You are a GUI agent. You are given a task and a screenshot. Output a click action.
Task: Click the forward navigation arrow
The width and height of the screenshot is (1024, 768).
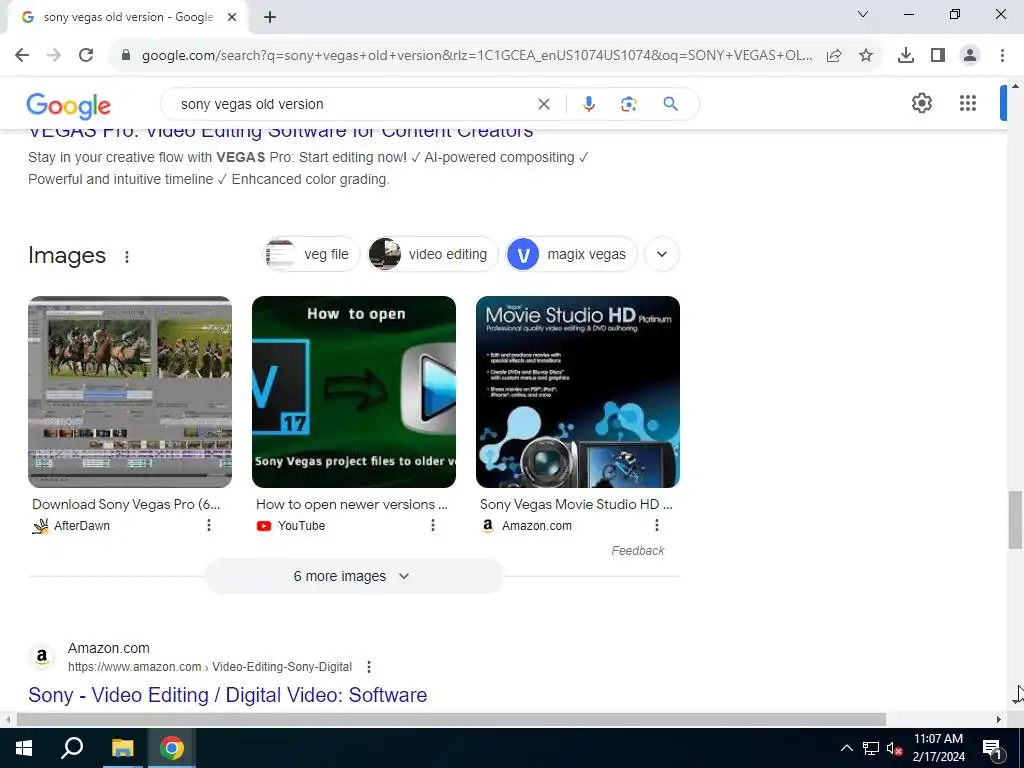(x=54, y=55)
